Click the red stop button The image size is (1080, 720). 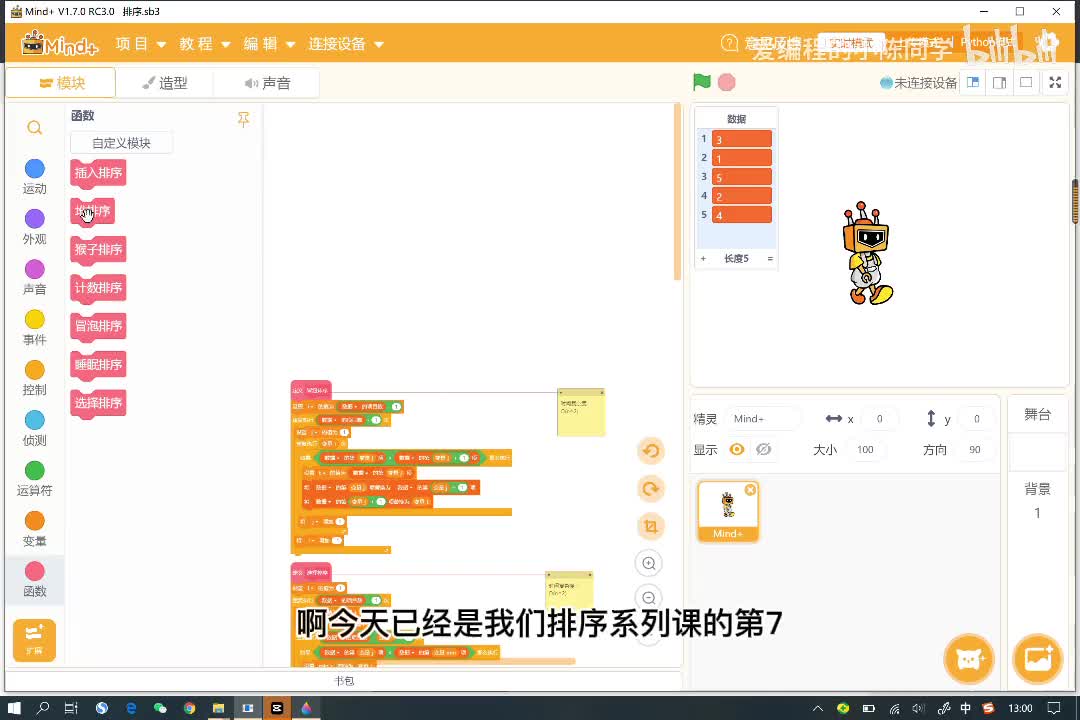click(x=727, y=82)
